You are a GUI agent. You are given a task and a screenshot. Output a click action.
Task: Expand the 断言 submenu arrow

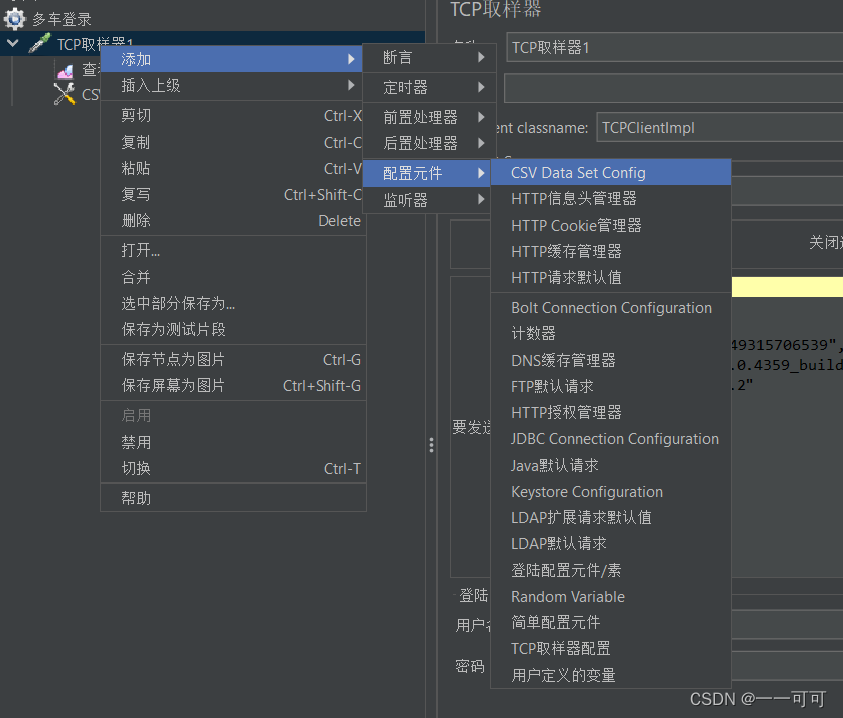pos(483,59)
